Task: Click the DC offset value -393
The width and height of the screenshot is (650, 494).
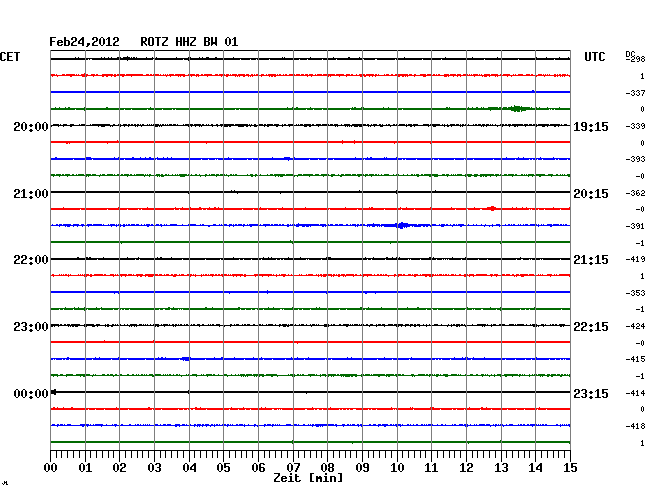Action: click(635, 159)
